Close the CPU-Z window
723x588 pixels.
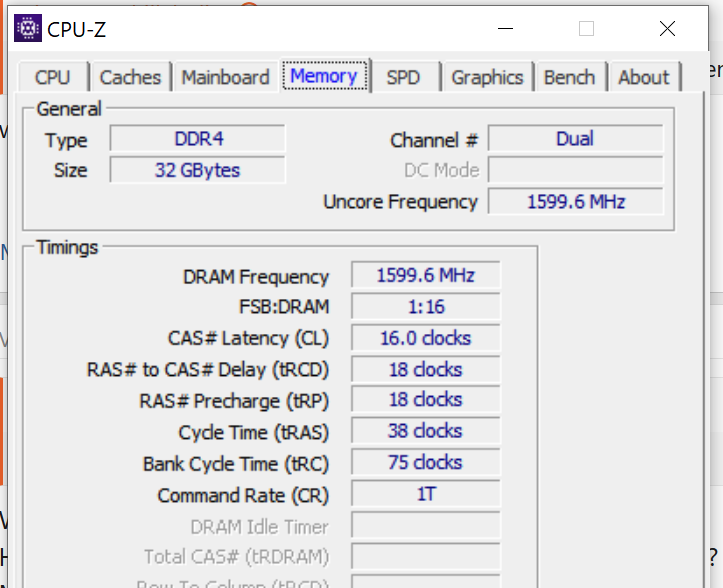coord(667,29)
